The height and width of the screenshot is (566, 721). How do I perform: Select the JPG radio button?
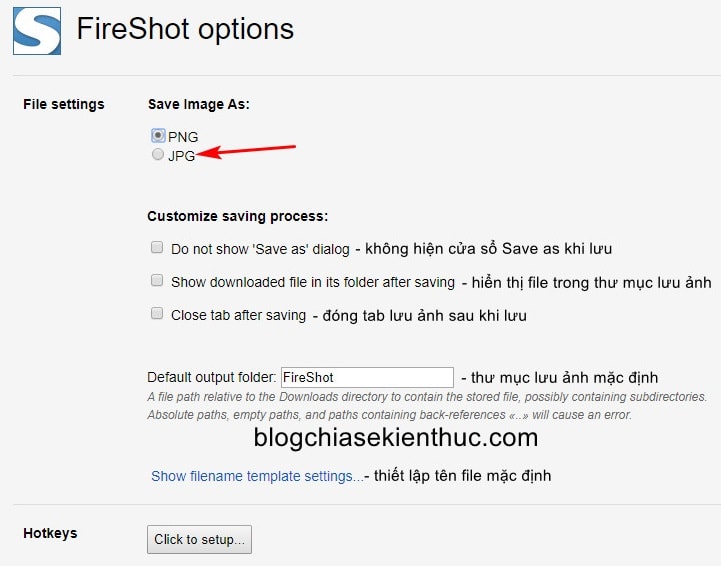pyautogui.click(x=158, y=154)
